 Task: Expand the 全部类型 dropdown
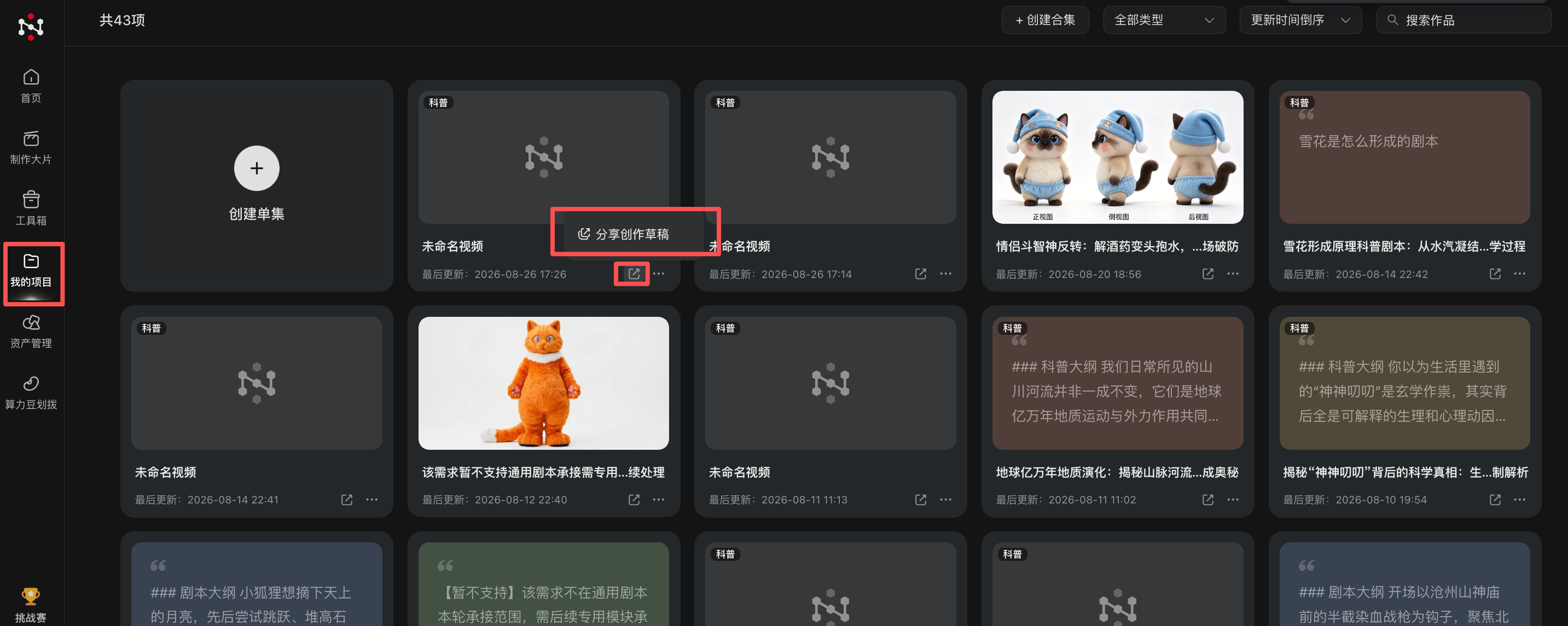(1164, 20)
